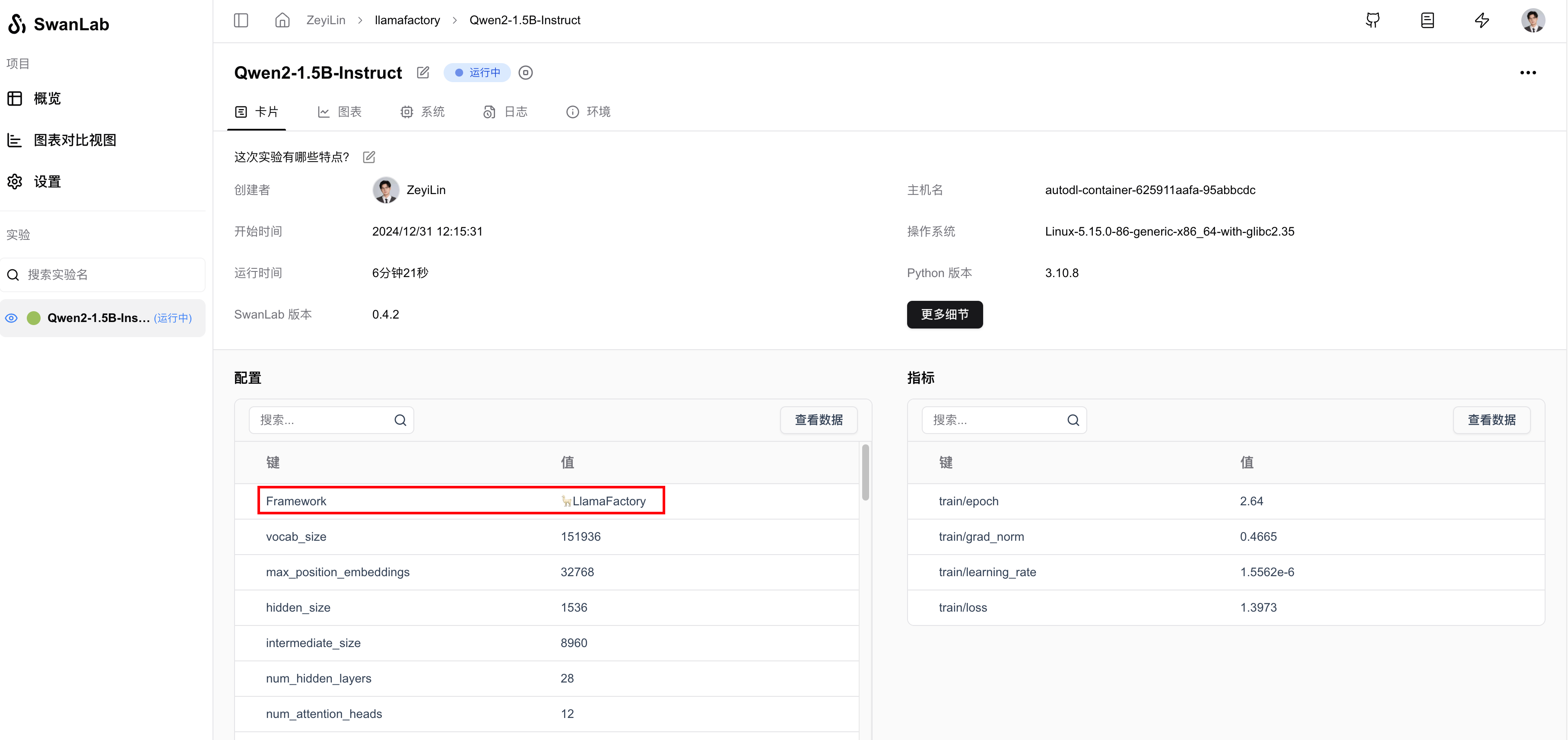Click the config table scrollbar
This screenshot has height=740, width=1568.
click(865, 472)
